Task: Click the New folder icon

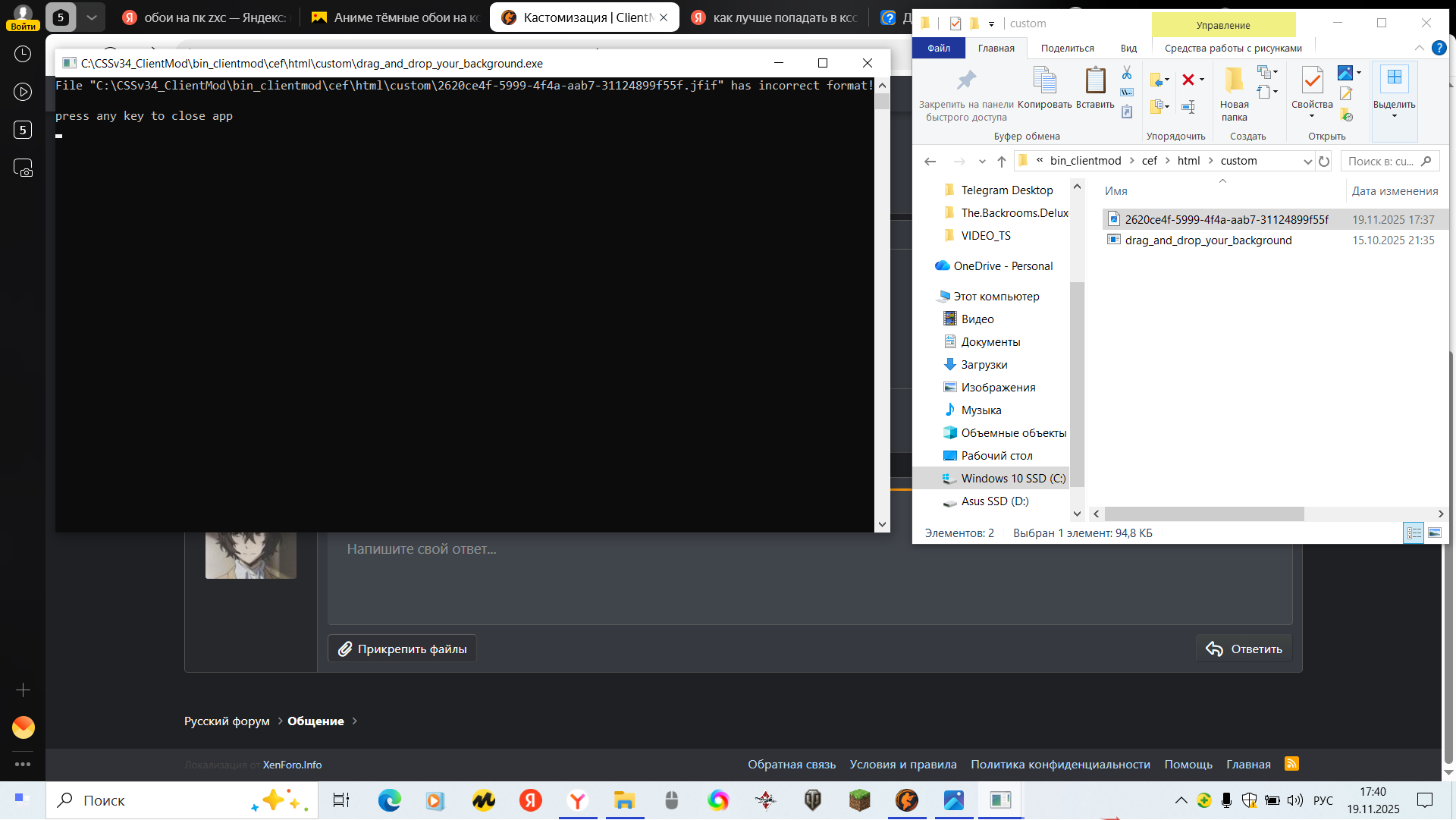Action: coord(1234,80)
